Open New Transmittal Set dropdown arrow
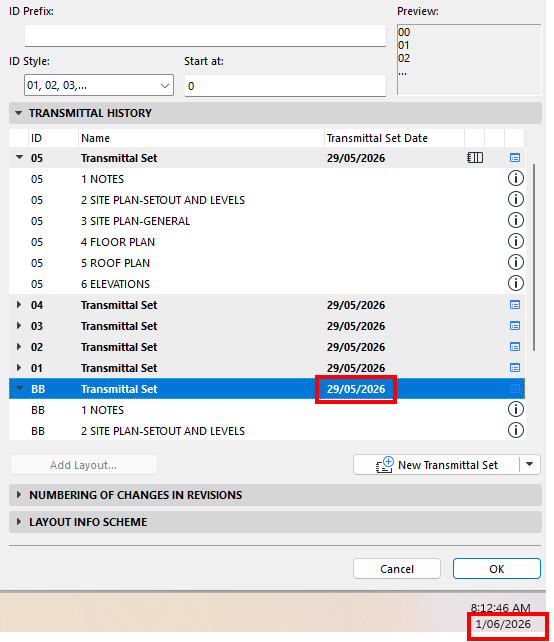554x642 pixels. (x=529, y=464)
